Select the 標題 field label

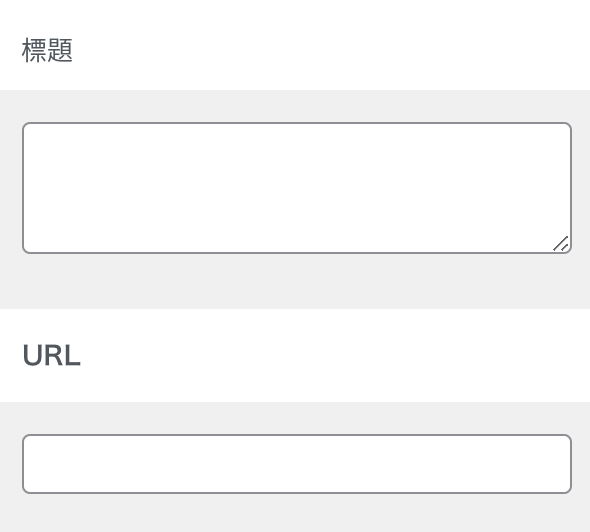click(x=47, y=50)
